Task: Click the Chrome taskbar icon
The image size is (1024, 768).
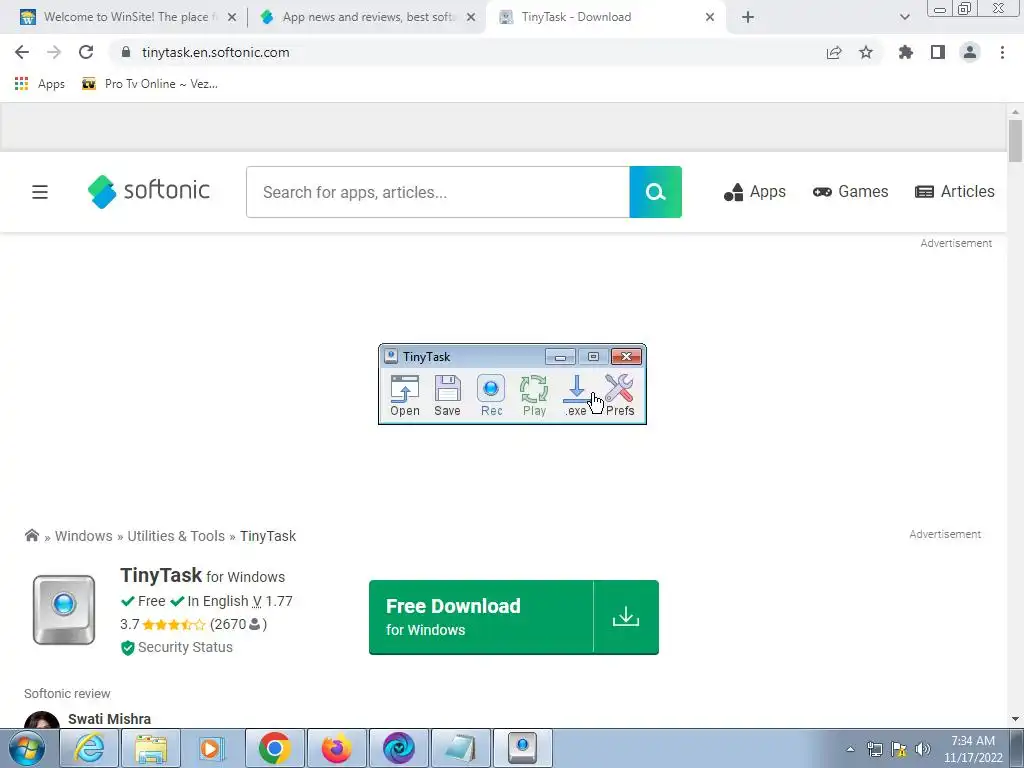Action: coord(275,748)
